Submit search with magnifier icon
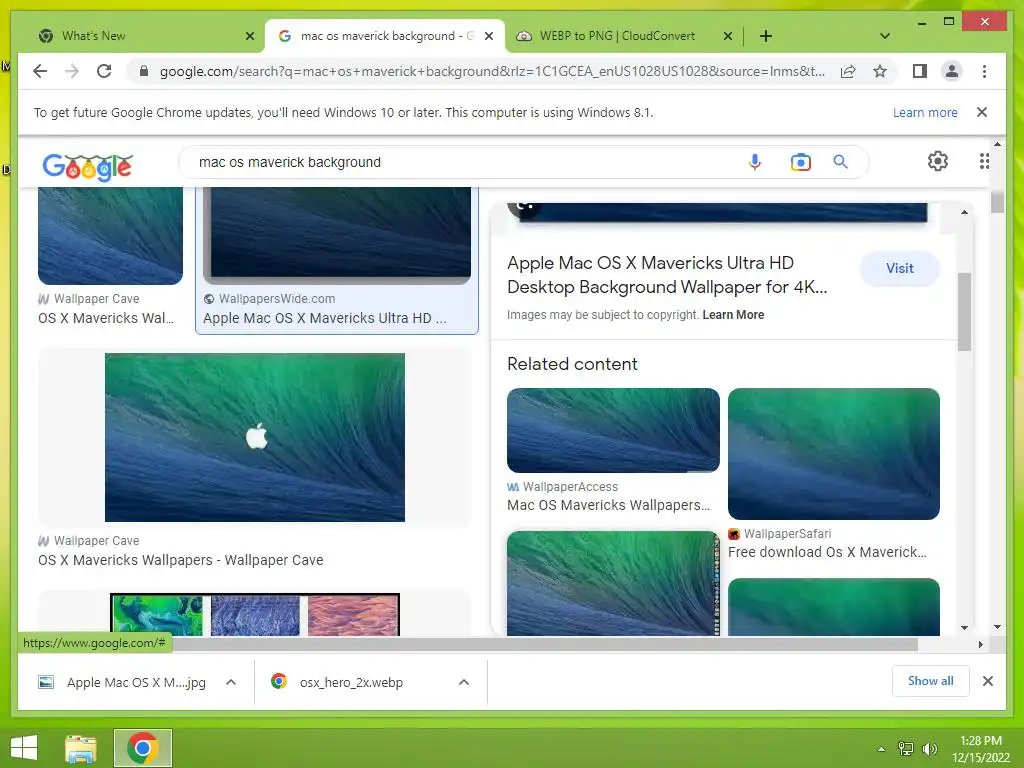Screen dimensions: 1024x768 pos(840,162)
